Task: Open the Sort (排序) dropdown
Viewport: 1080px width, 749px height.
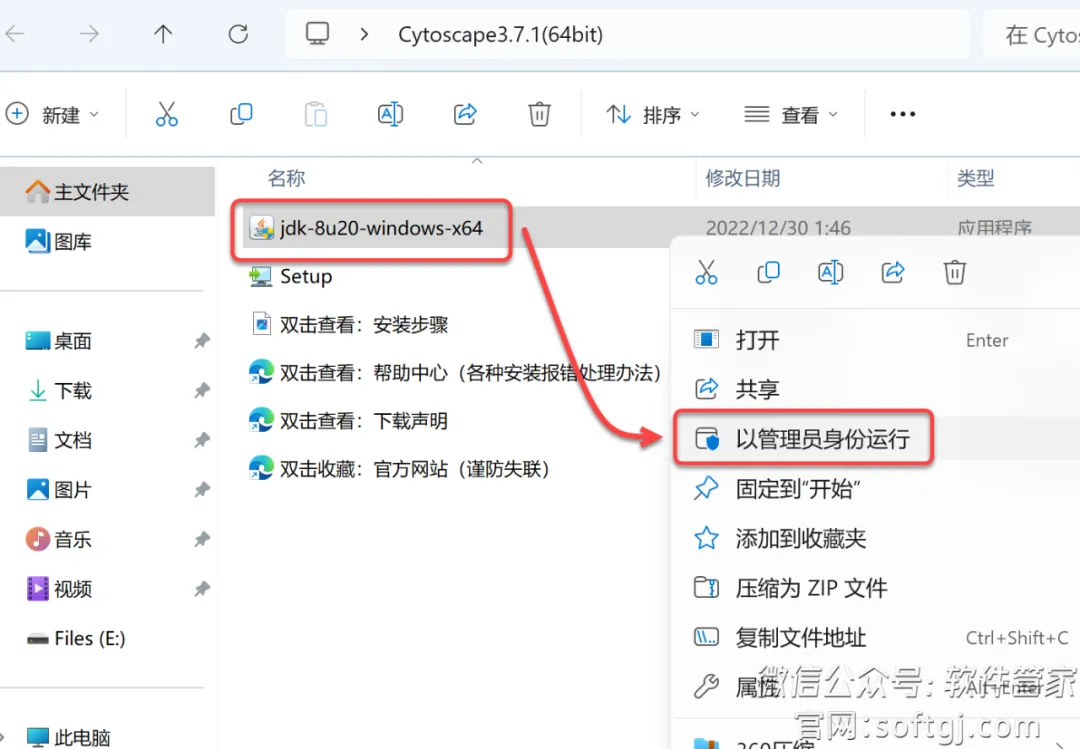Action: click(x=653, y=114)
